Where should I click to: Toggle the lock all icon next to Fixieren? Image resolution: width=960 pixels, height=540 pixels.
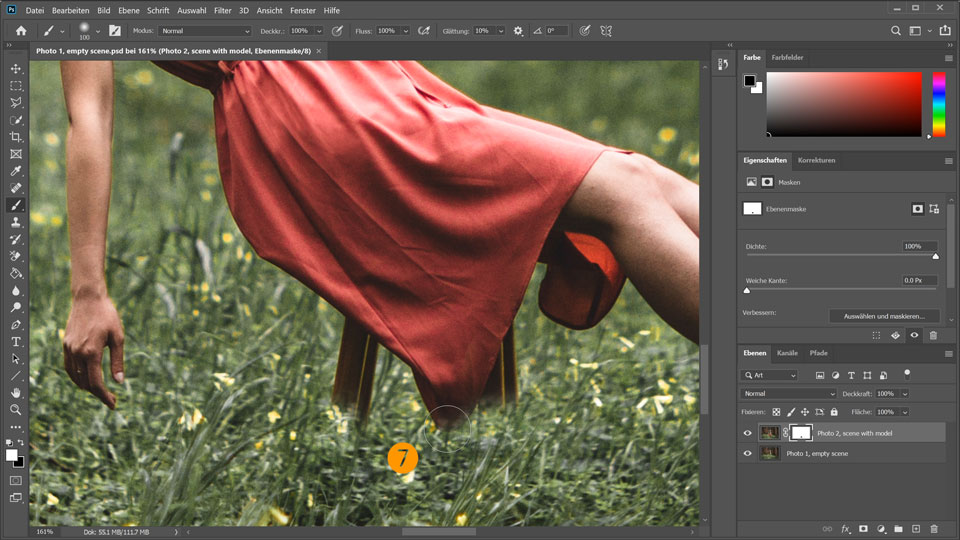tap(834, 412)
